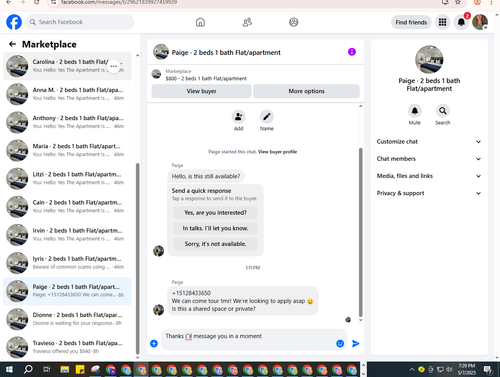500x377 pixels.
Task: Send quick reply 'Sorry, it's not available.'
Action: 215,244
